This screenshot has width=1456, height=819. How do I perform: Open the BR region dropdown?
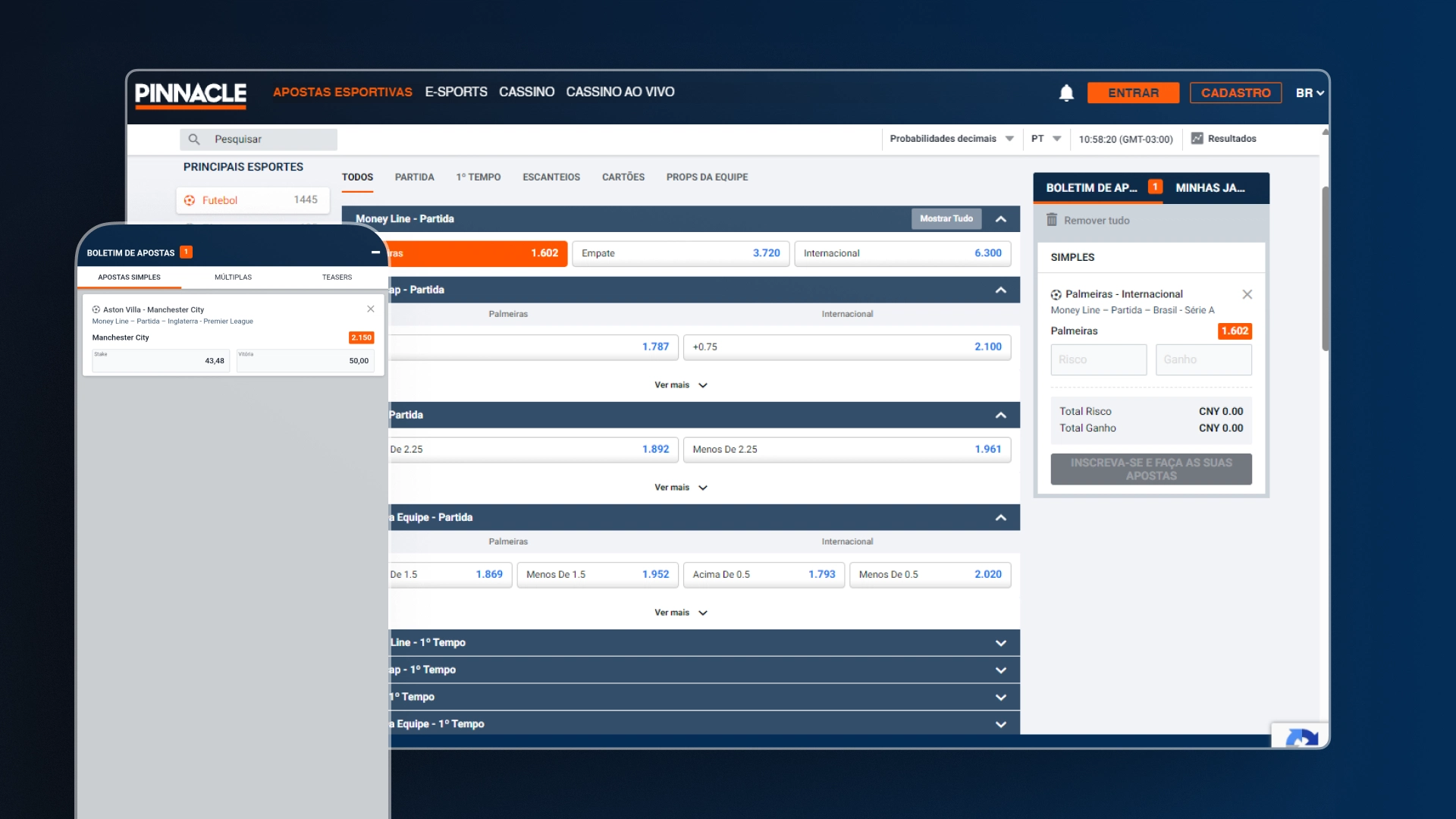pyautogui.click(x=1310, y=93)
